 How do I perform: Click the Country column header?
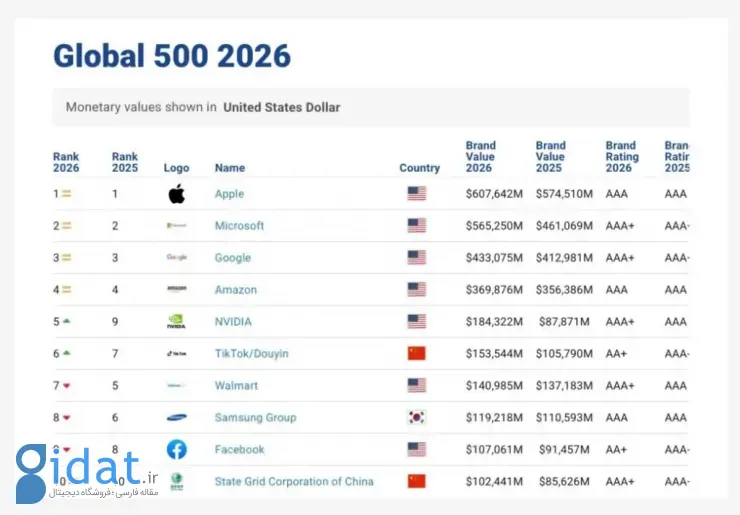(419, 168)
